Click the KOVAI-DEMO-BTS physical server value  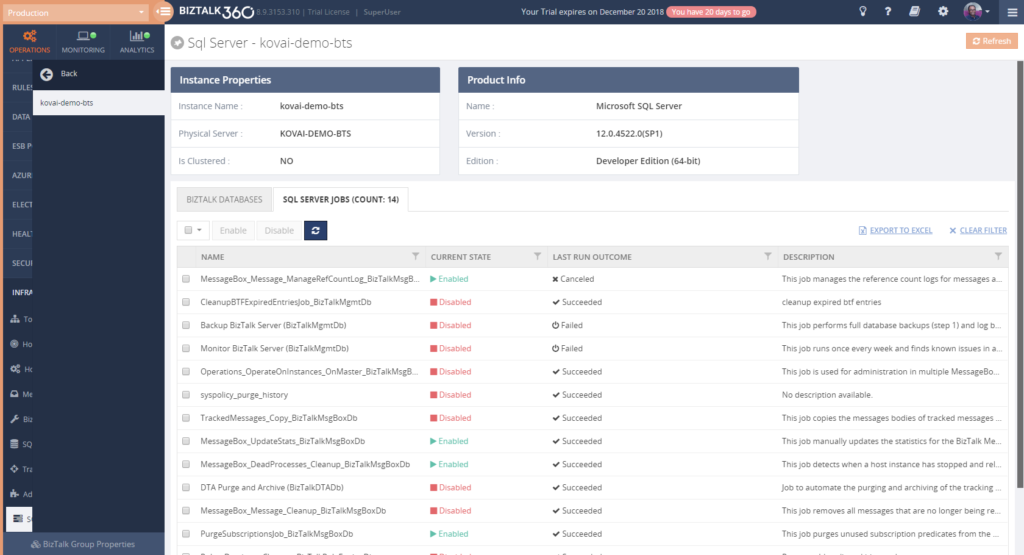click(315, 133)
